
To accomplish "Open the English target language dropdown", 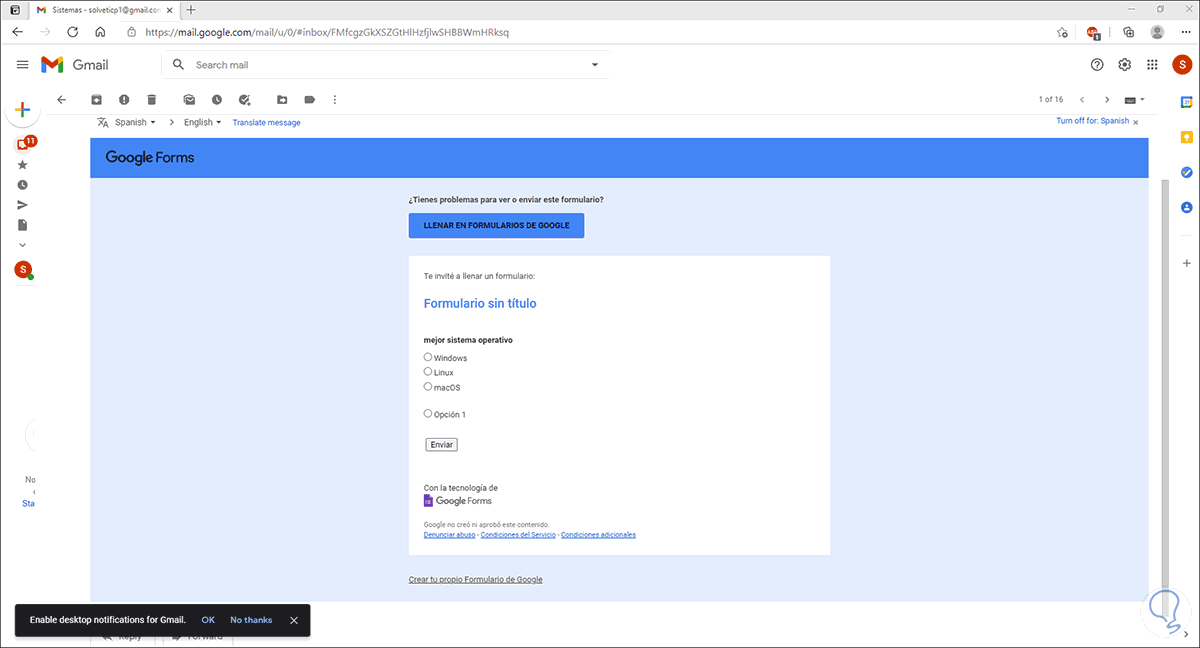I will [202, 122].
